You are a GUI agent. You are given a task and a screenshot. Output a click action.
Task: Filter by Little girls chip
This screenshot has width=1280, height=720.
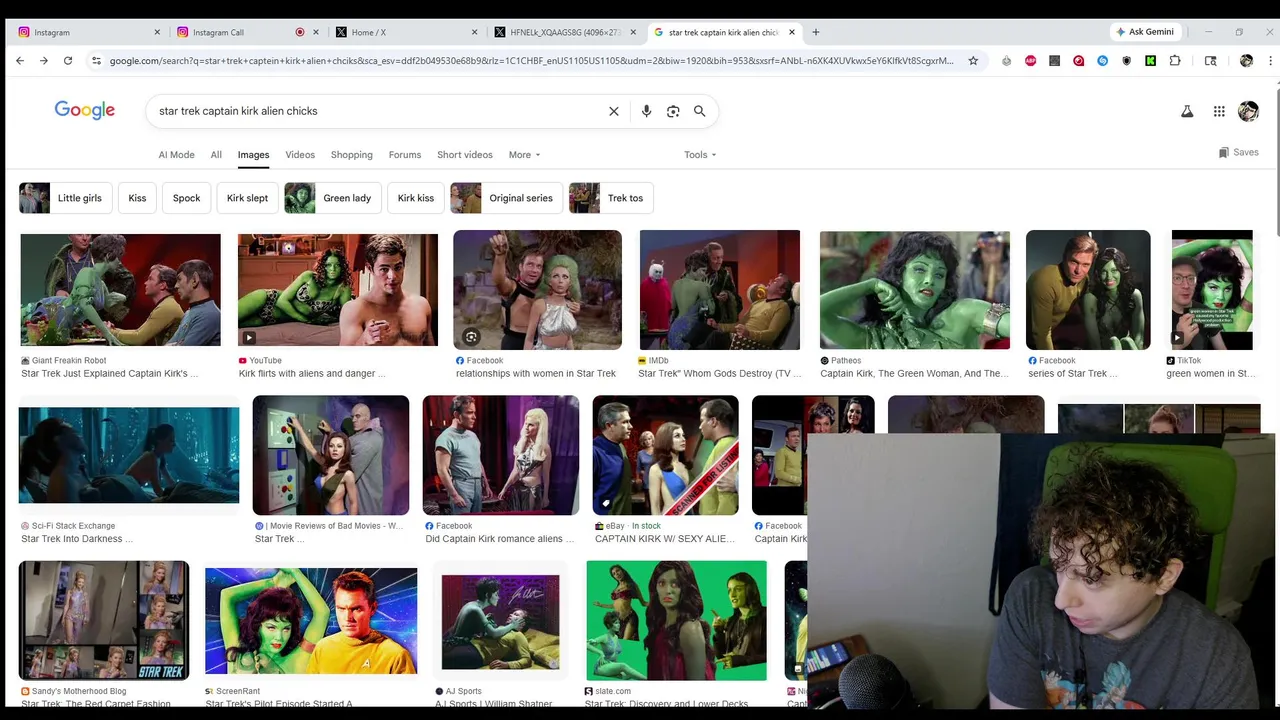(x=65, y=198)
